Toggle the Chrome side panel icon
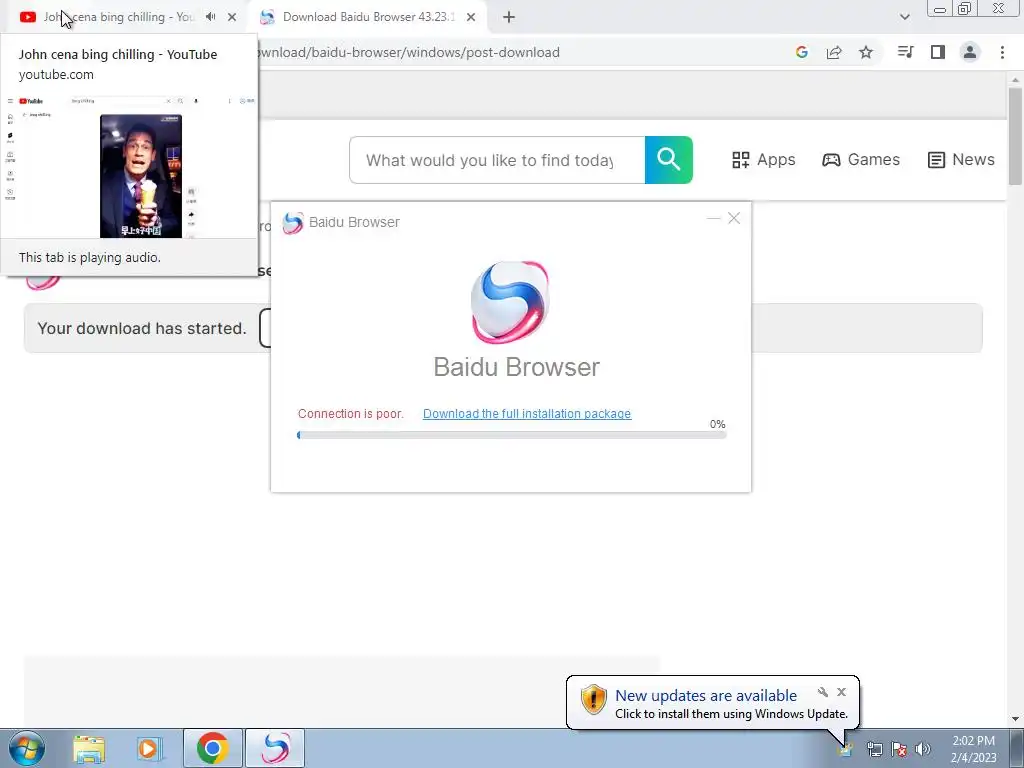 tap(938, 52)
